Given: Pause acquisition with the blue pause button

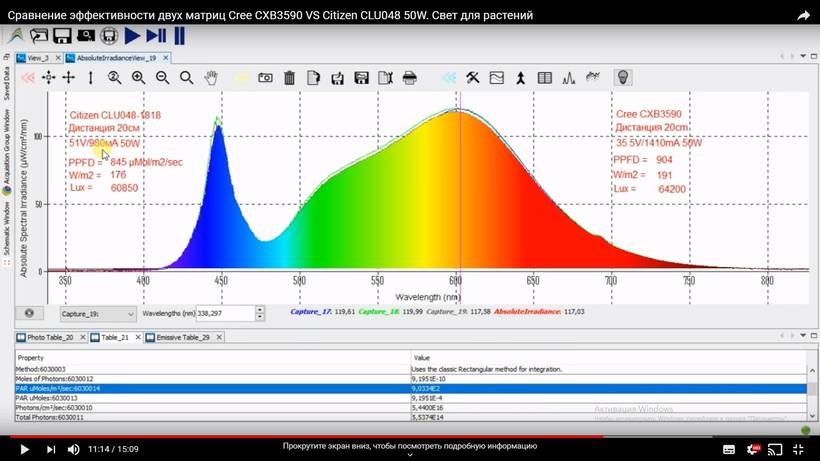Looking at the screenshot, I should (x=179, y=36).
